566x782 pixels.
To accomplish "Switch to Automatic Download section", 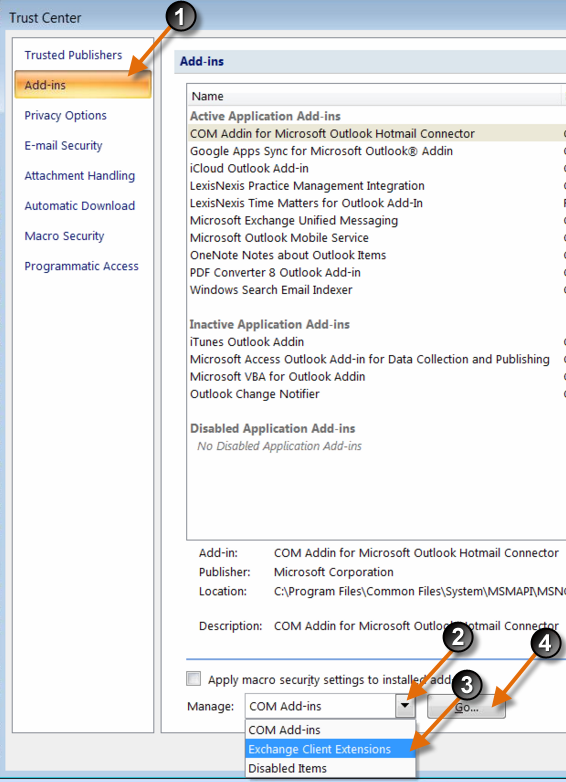I will [80, 206].
